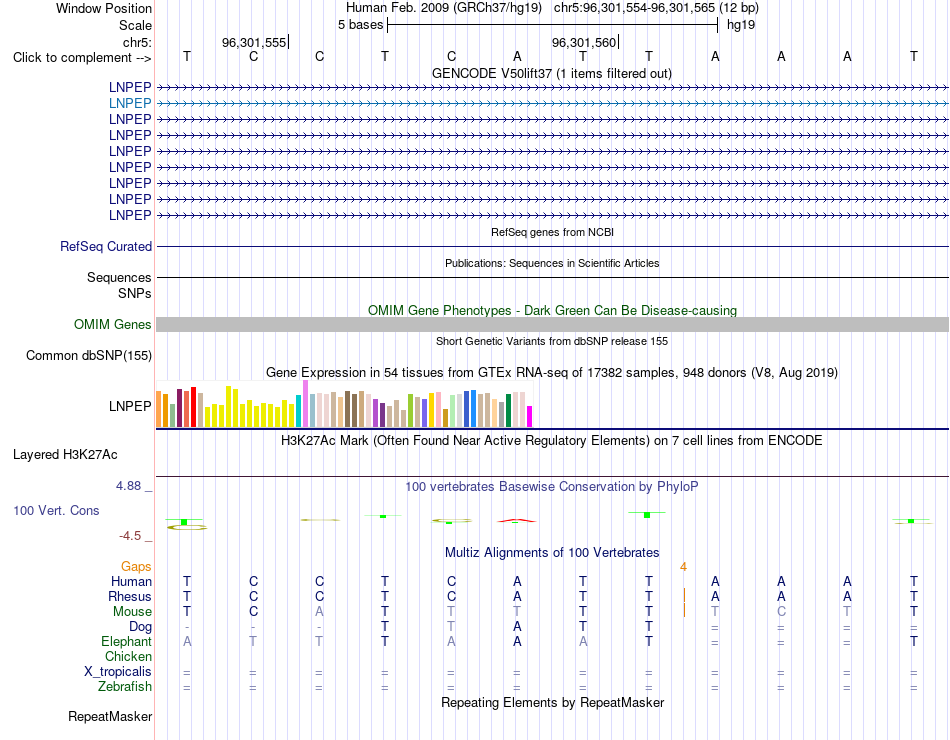The image size is (950, 740).
Task: Click the '5 bases' scale label
Action: pyautogui.click(x=360, y=25)
